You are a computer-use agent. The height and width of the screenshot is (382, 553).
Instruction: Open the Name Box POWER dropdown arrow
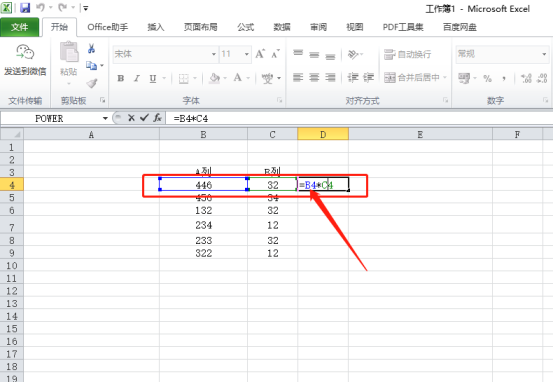tap(105, 118)
